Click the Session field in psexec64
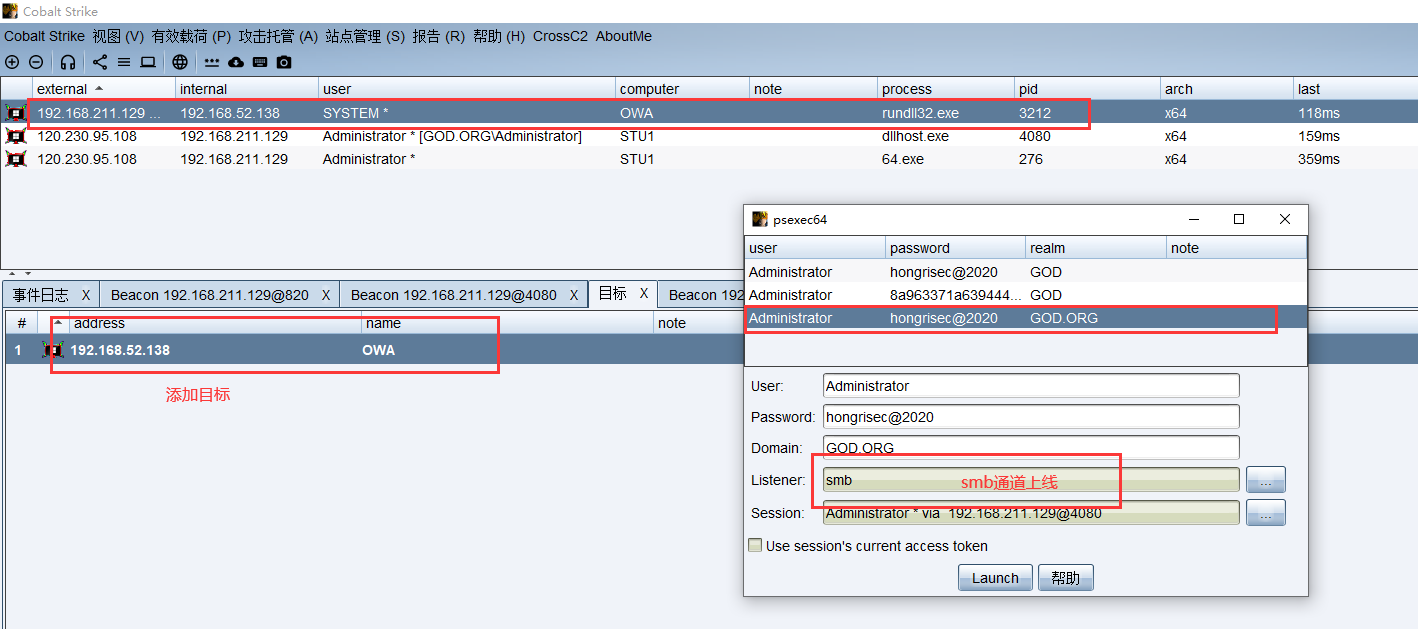1418x629 pixels. pyautogui.click(x=1031, y=513)
